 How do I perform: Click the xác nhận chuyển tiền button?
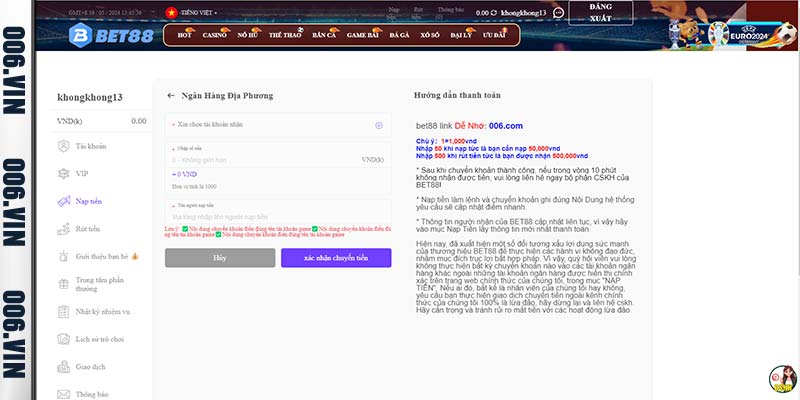[336, 258]
